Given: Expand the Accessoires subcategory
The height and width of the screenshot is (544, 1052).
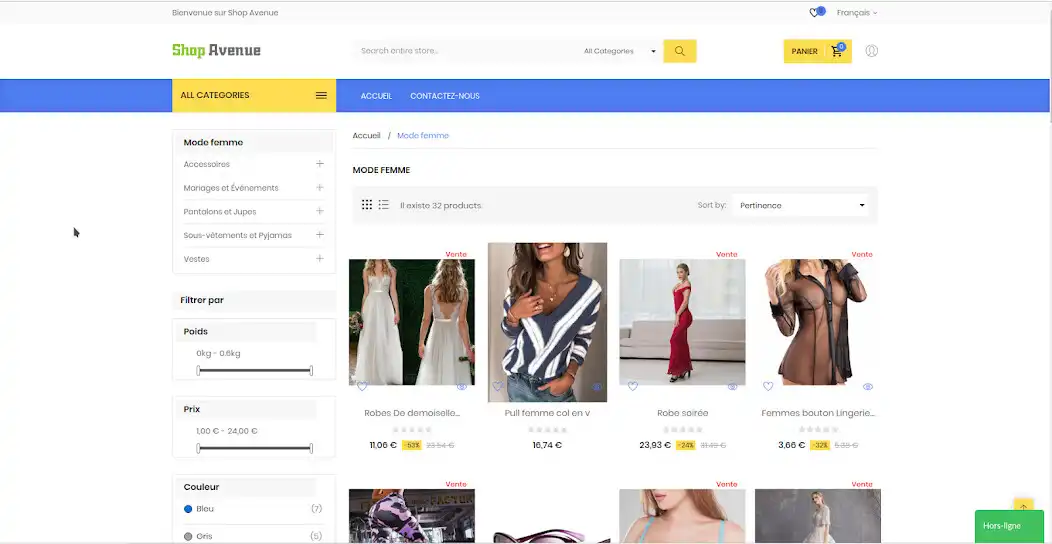Looking at the screenshot, I should click(x=320, y=164).
